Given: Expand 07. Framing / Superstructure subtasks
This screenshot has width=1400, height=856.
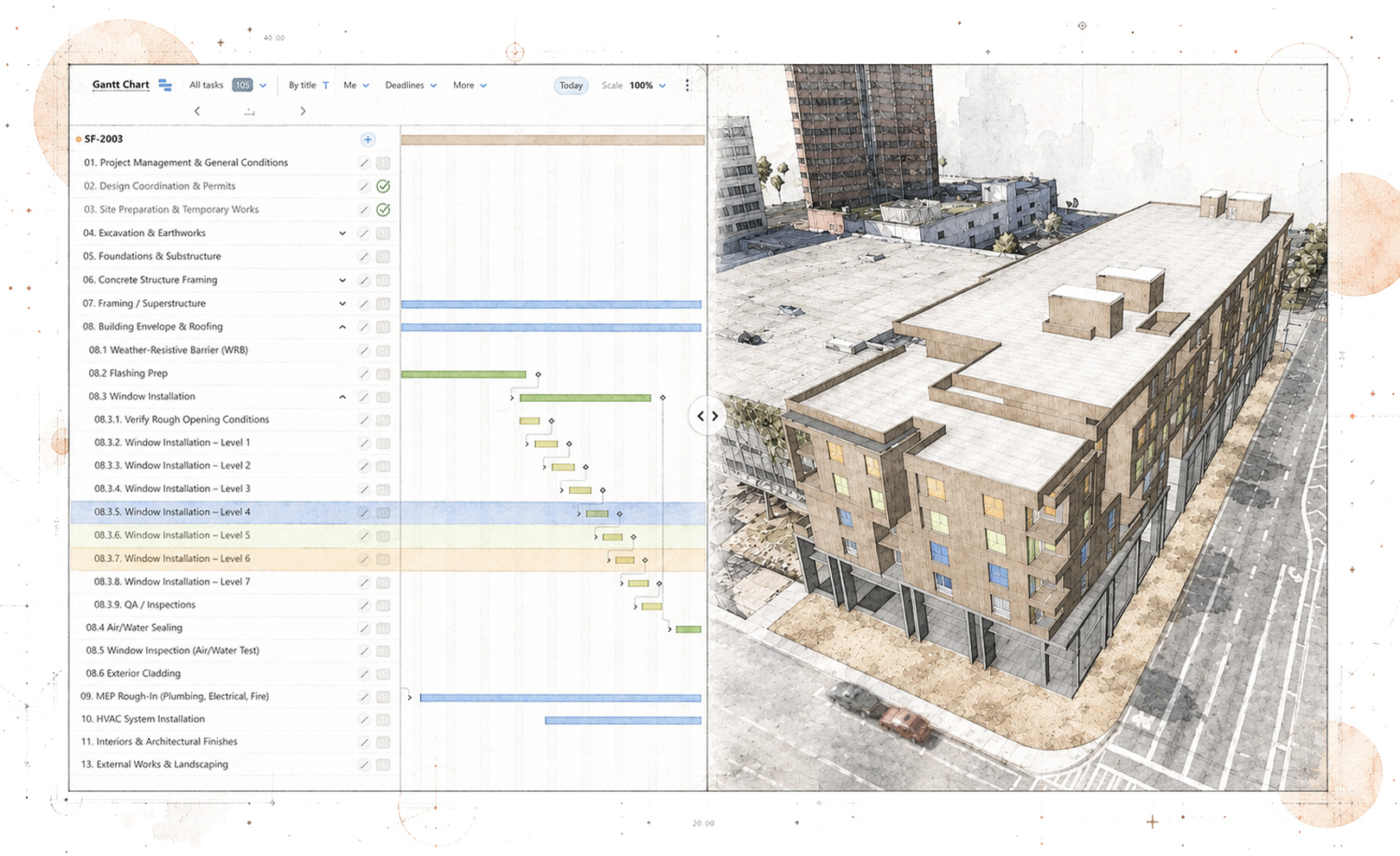Looking at the screenshot, I should pos(342,303).
